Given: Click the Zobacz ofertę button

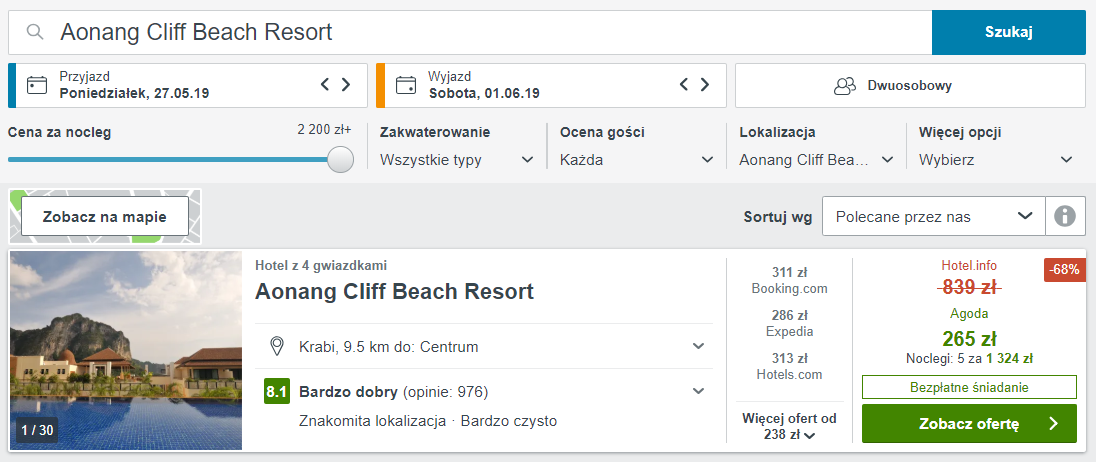Looking at the screenshot, I should tap(969, 424).
